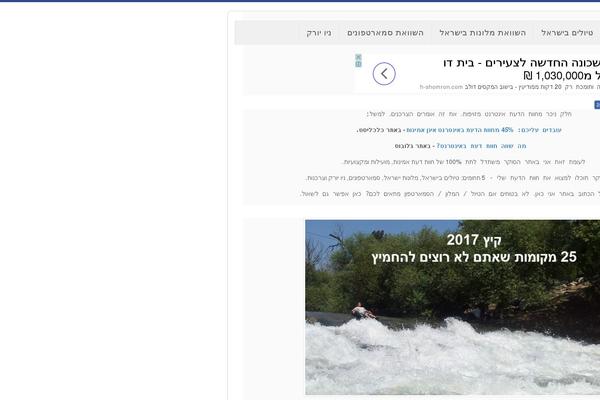The width and height of the screenshot is (600, 400).
Task: Click the h-shomron.com ad URL
Action: 441,87
